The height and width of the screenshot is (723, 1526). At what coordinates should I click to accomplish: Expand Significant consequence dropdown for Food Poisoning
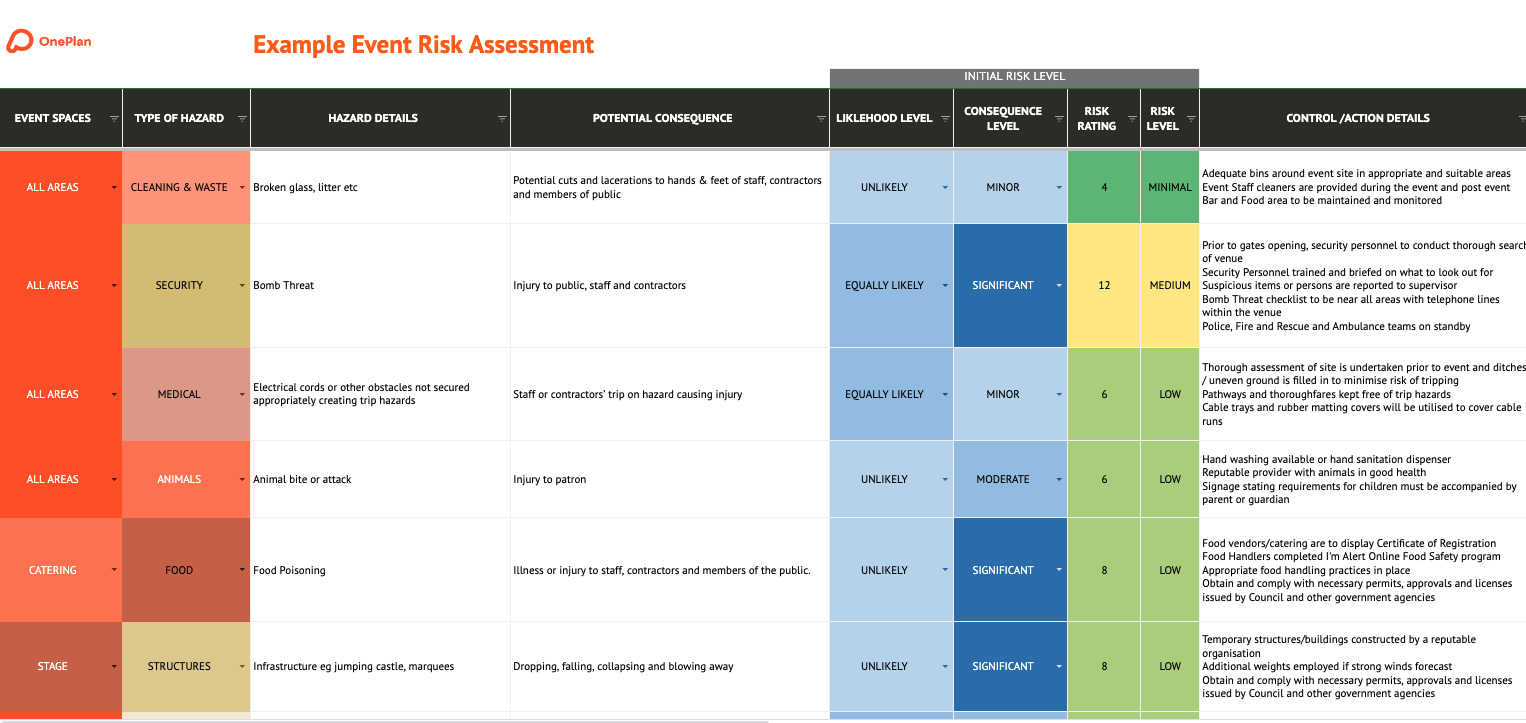(1059, 570)
